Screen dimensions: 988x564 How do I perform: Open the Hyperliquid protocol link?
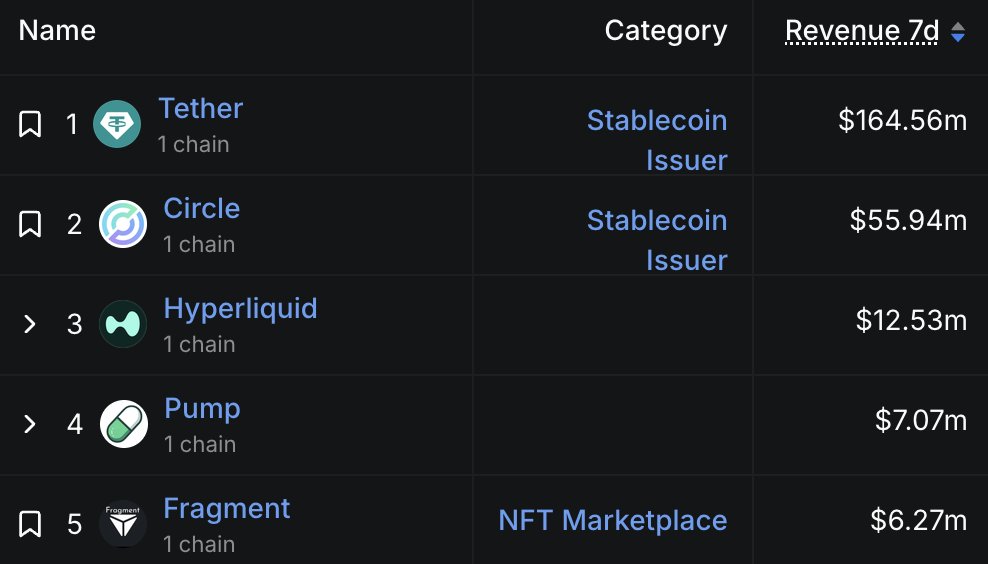[x=240, y=308]
